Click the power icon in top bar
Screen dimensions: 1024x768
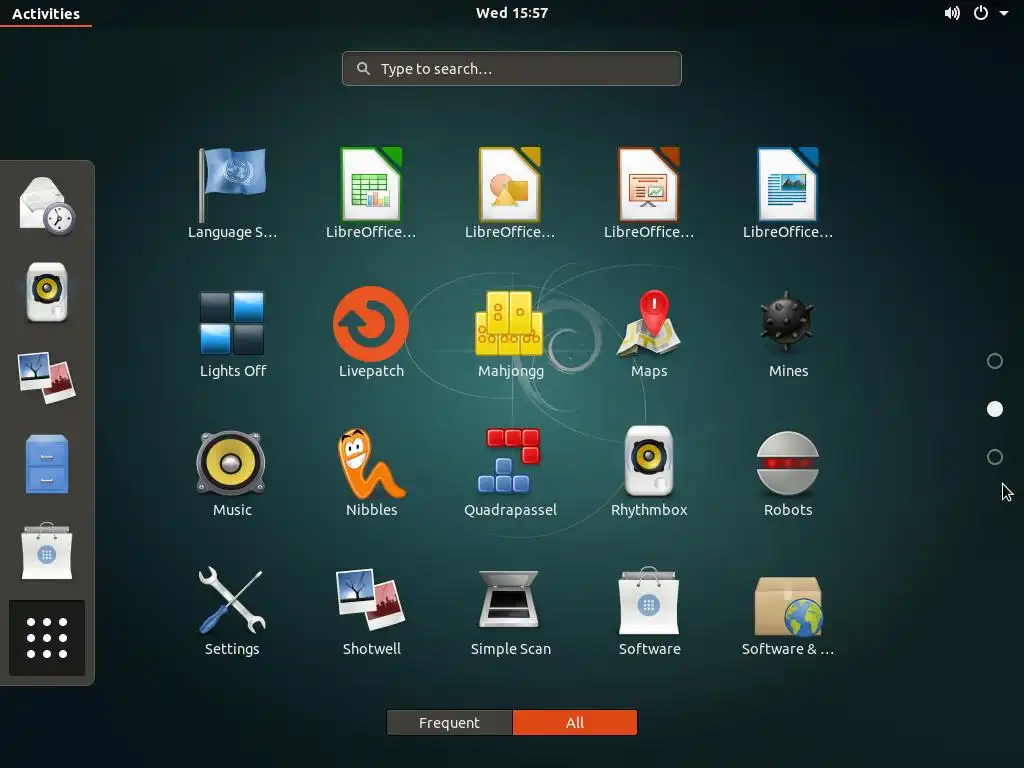tap(981, 13)
